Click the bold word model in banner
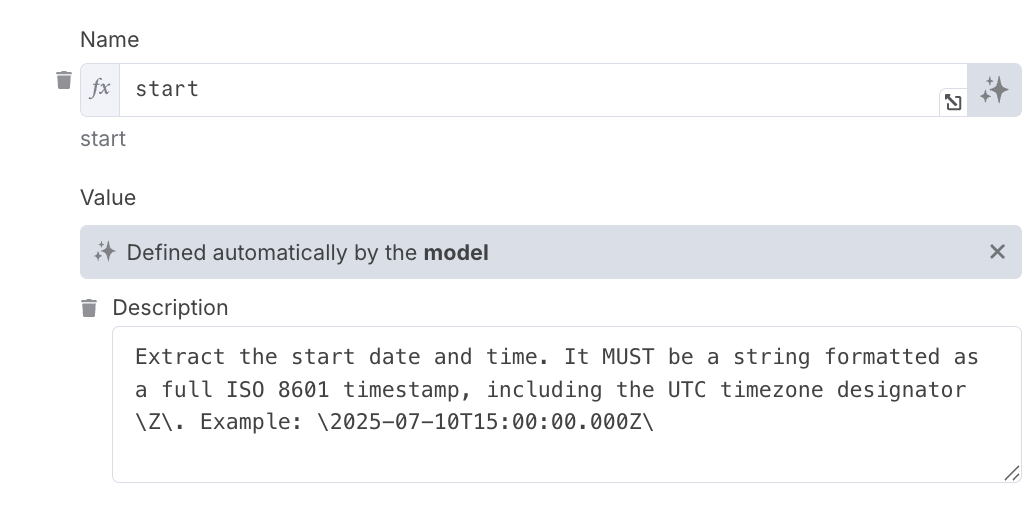Viewport: 1034px width, 514px height. tap(456, 253)
